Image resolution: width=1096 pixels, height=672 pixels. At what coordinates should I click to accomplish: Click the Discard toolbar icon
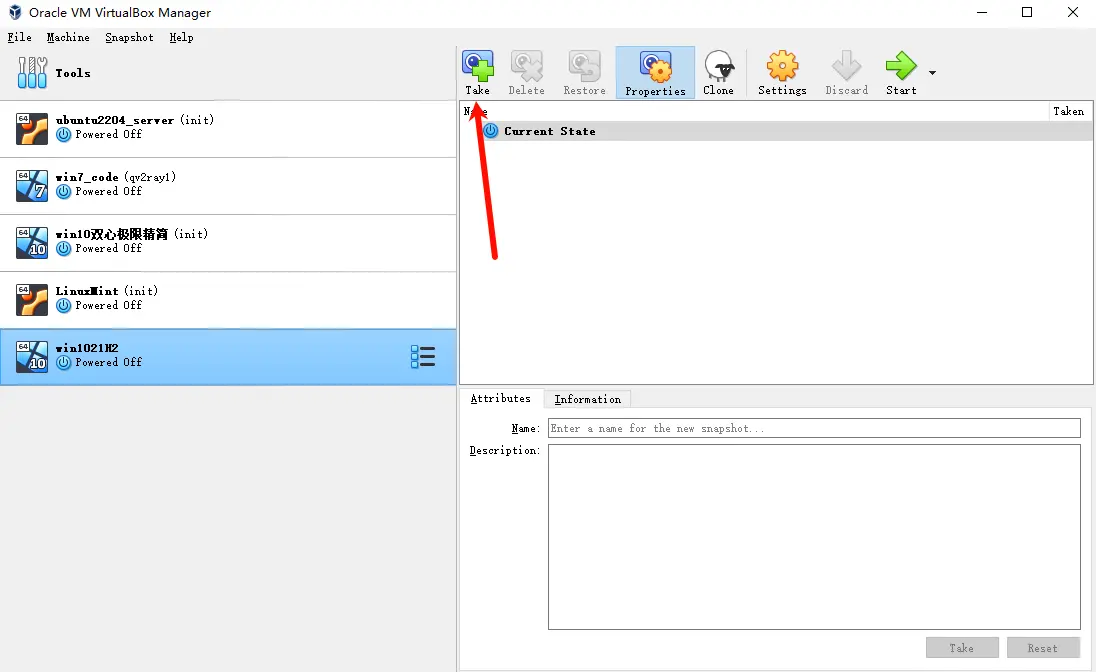846,66
